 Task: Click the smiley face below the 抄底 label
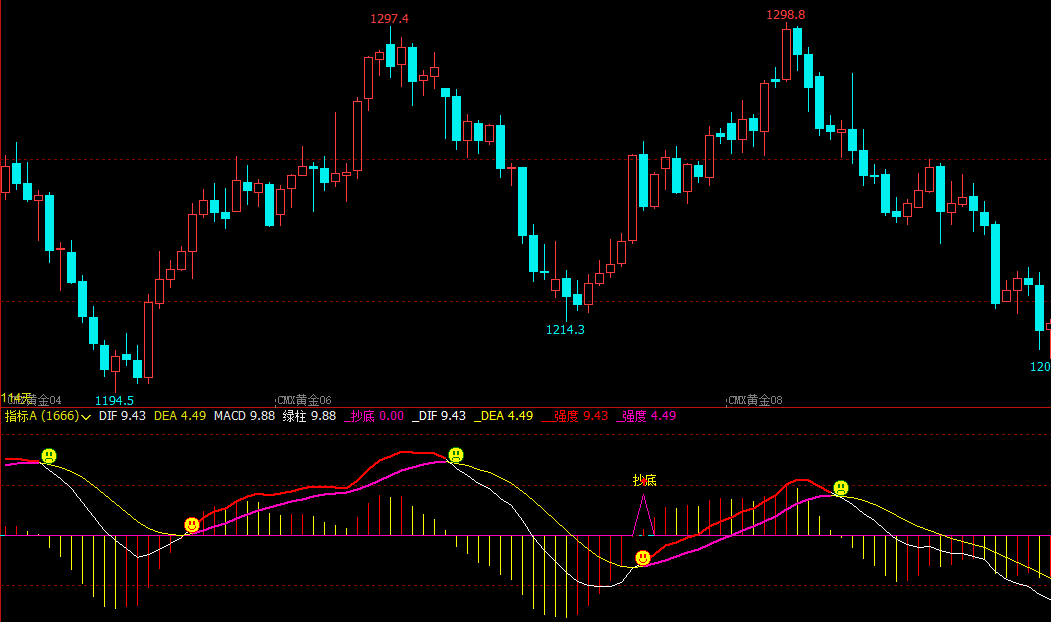click(x=643, y=558)
